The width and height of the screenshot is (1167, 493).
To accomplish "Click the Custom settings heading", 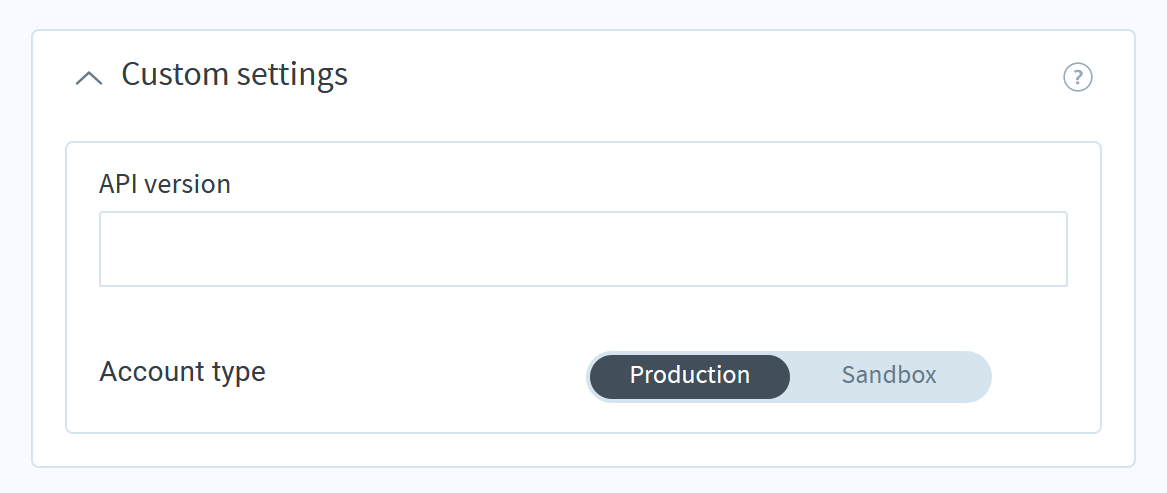I will [x=234, y=74].
